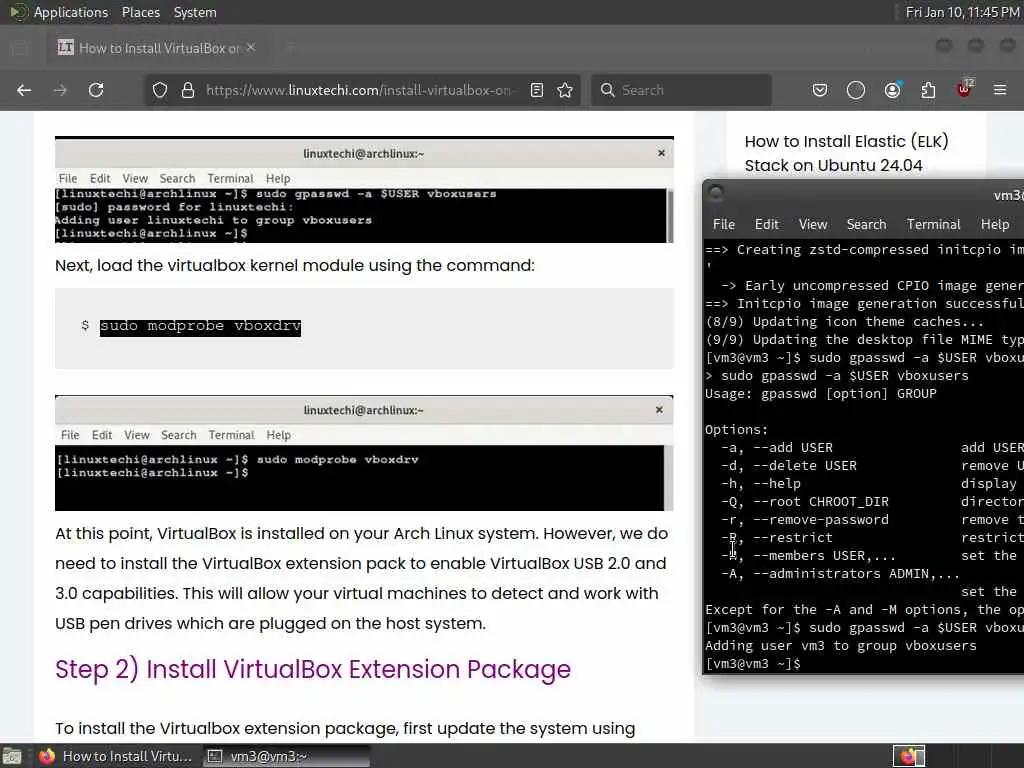The height and width of the screenshot is (768, 1024).
Task: Open the Pocket save icon
Action: point(820,90)
